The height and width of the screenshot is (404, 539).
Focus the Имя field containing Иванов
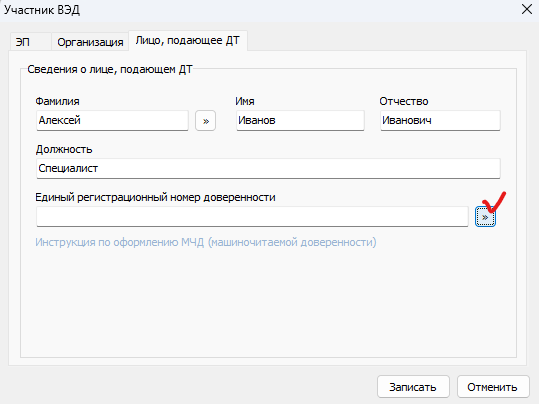pyautogui.click(x=300, y=120)
